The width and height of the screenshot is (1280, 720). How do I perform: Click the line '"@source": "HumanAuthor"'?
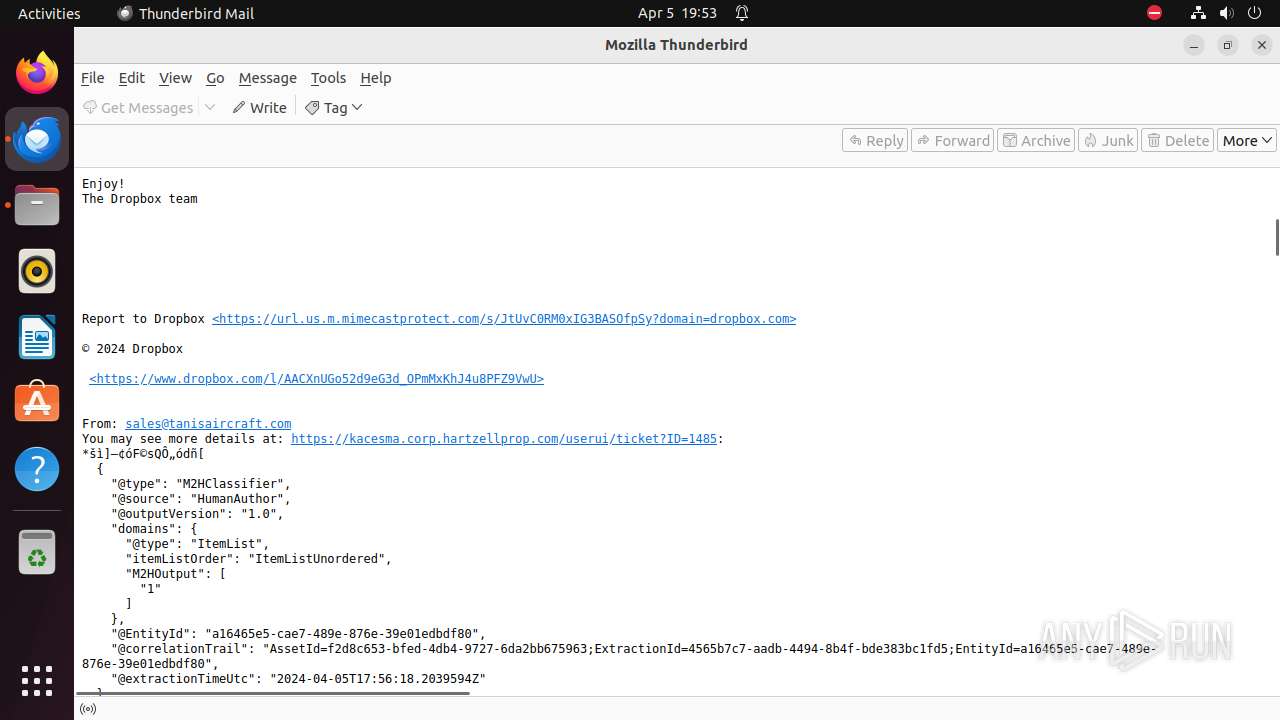(x=201, y=499)
